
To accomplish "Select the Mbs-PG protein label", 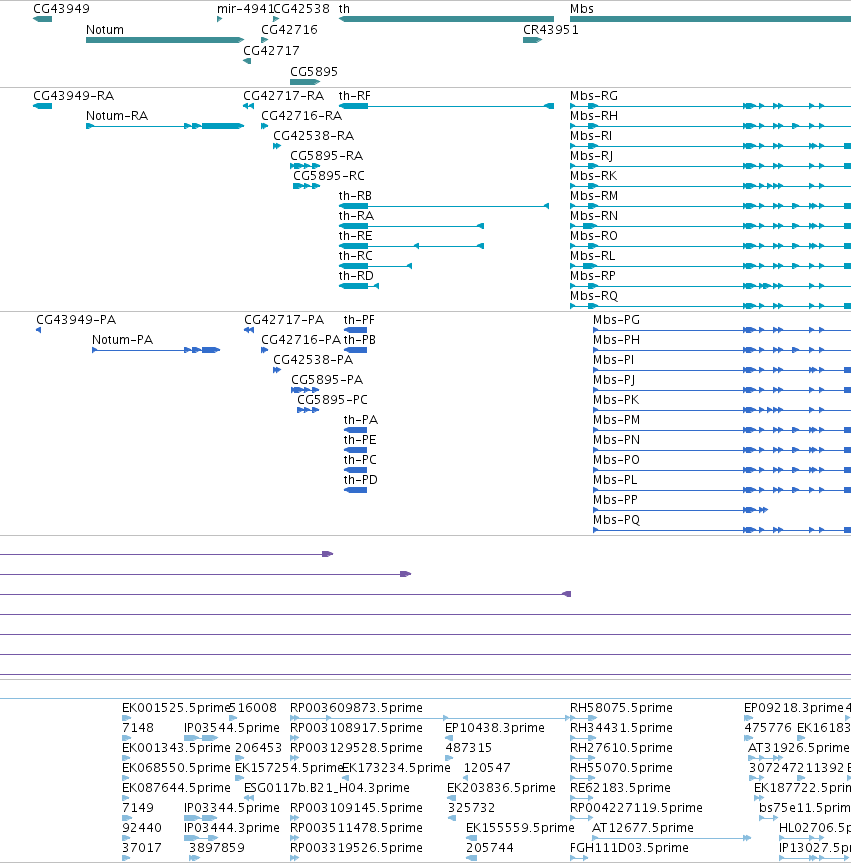I will click(617, 320).
